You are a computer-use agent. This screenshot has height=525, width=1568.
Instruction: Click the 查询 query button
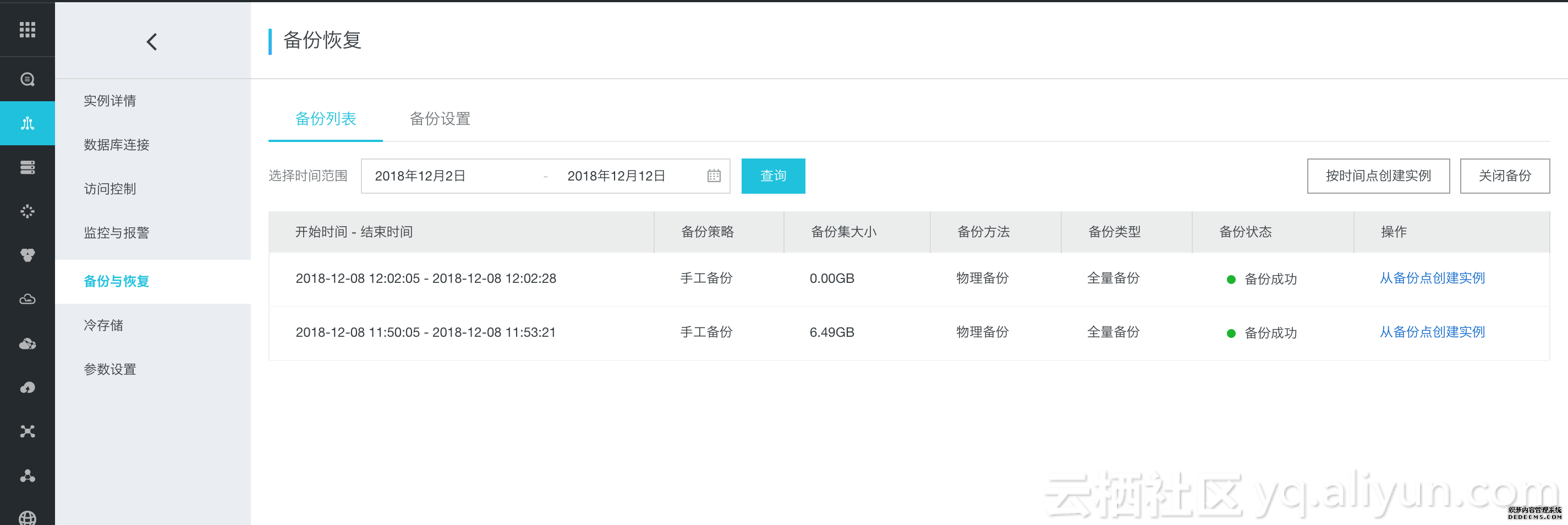[x=772, y=176]
